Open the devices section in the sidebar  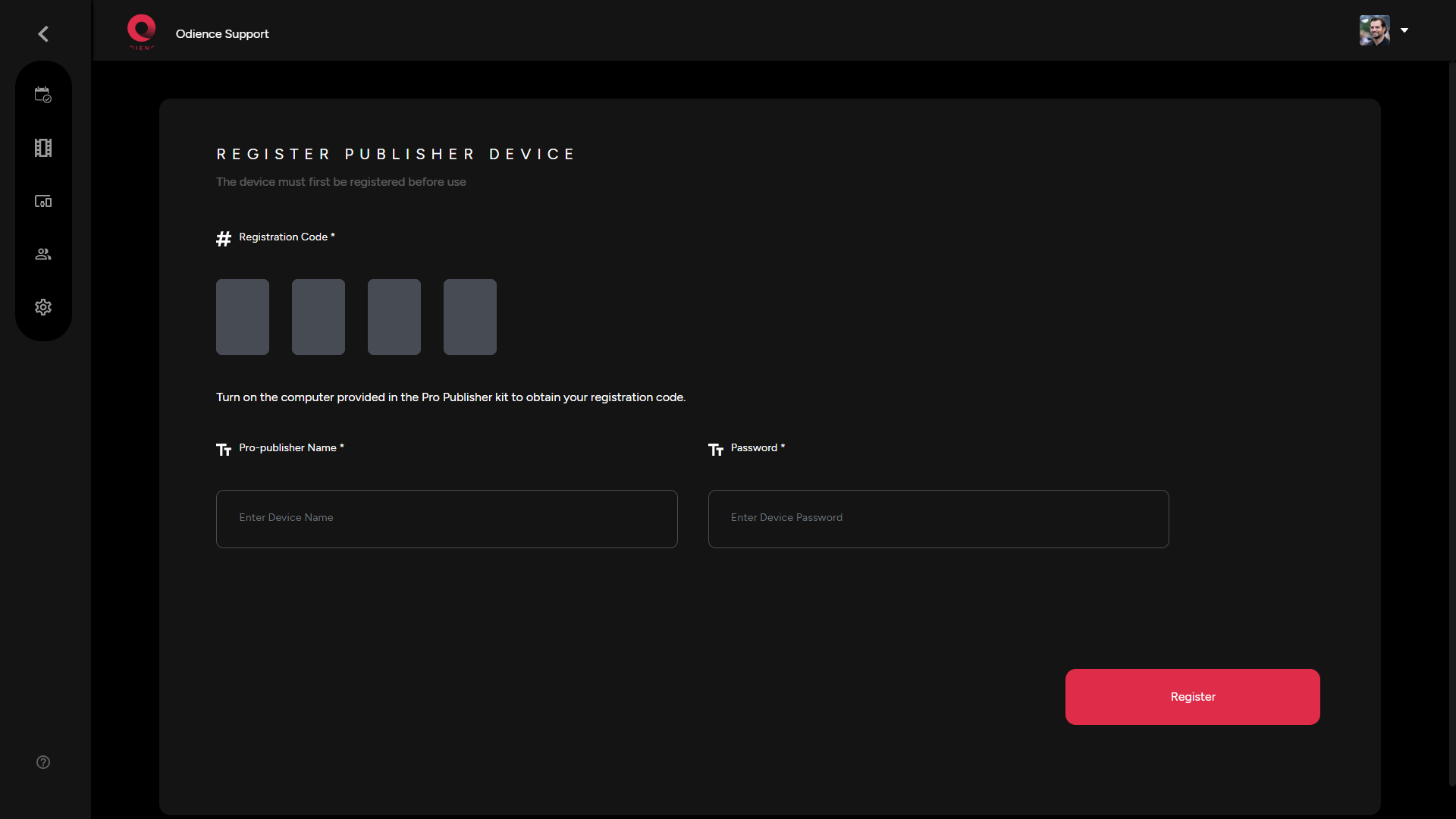[43, 201]
